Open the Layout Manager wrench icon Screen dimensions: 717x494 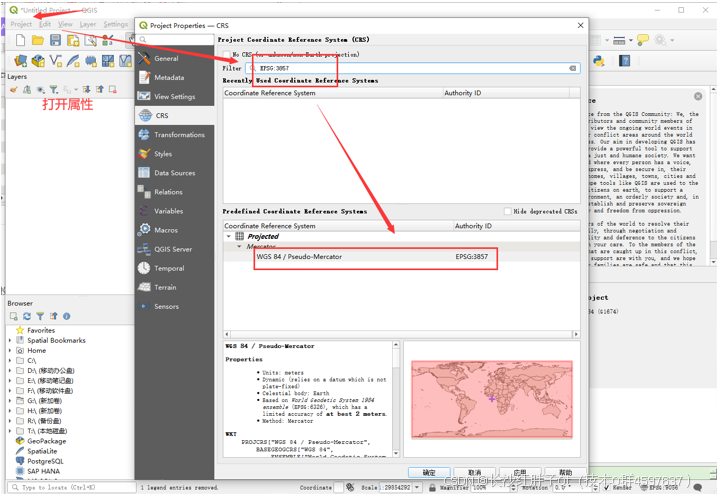(x=91, y=41)
